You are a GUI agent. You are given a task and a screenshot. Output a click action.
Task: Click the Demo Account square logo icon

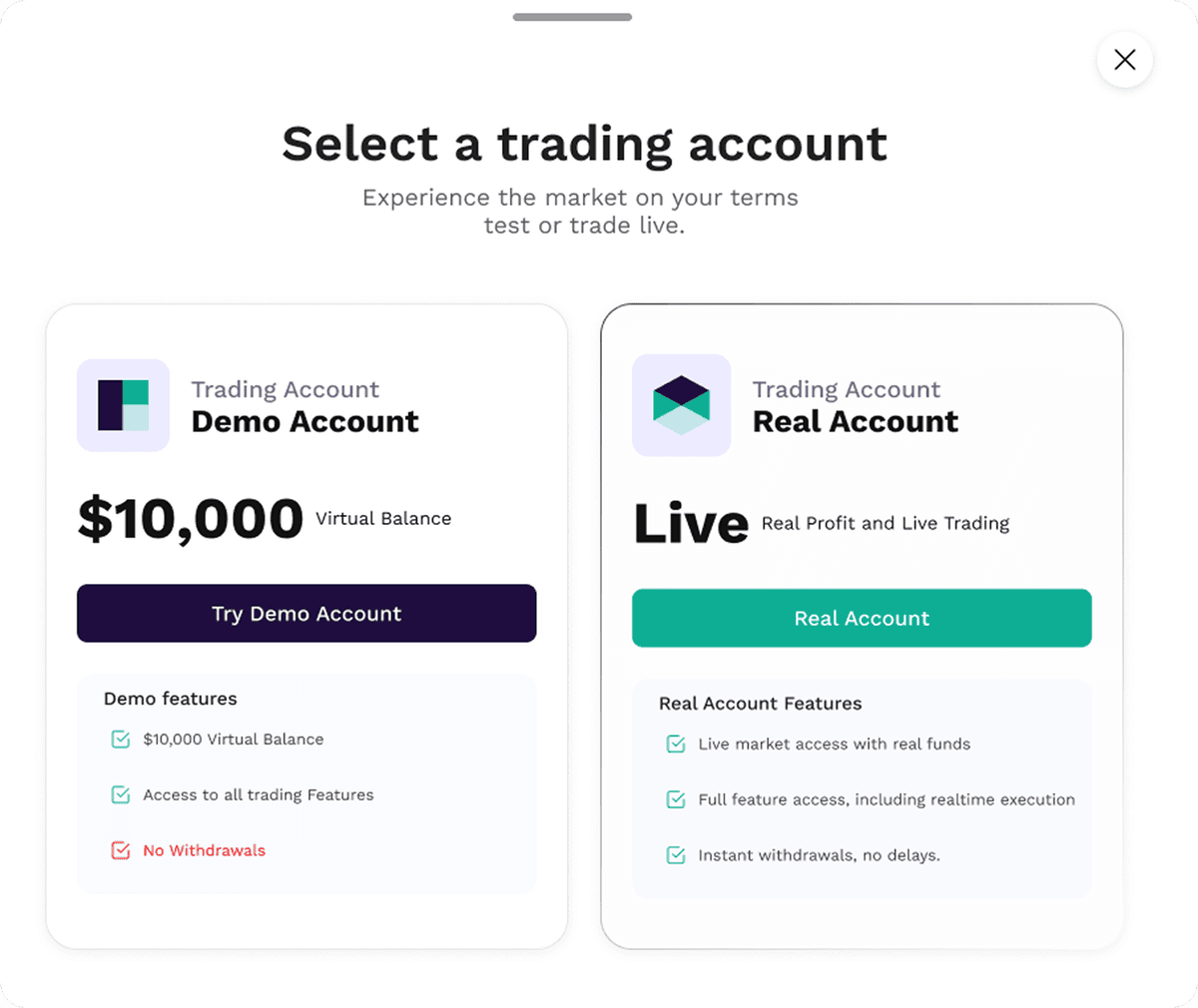pos(123,405)
